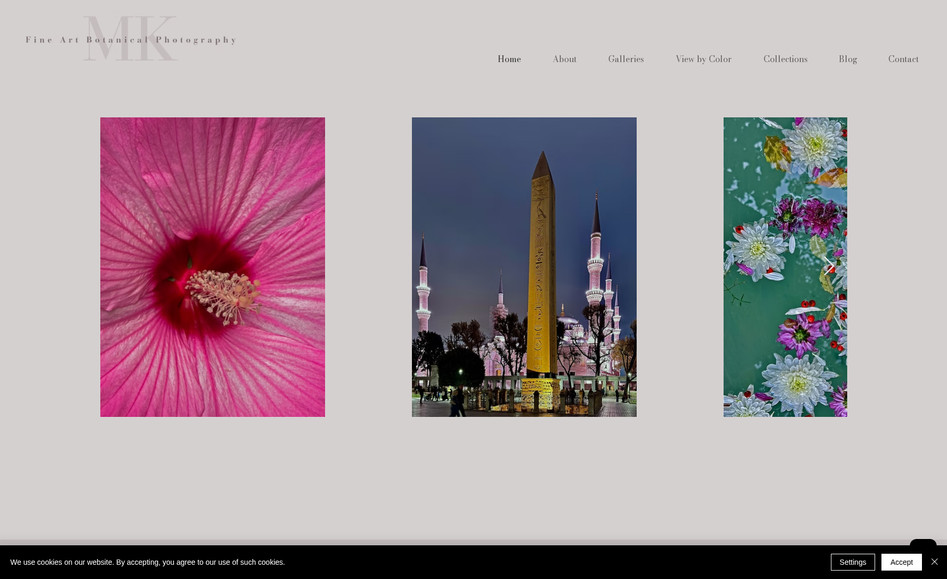The height and width of the screenshot is (579, 947).
Task: Select the Home menu item
Action: 509,59
